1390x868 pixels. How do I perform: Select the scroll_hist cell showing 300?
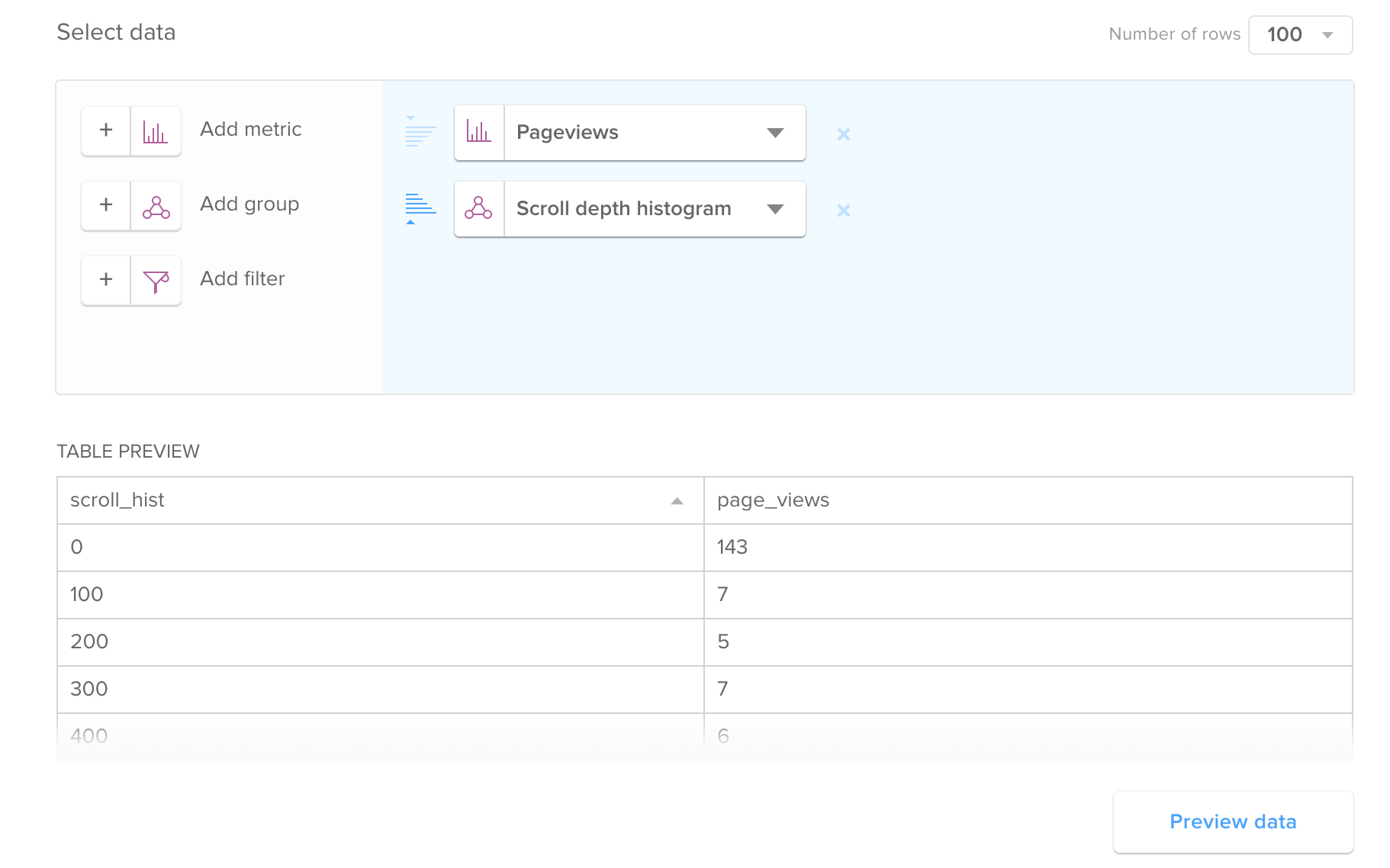coord(380,690)
